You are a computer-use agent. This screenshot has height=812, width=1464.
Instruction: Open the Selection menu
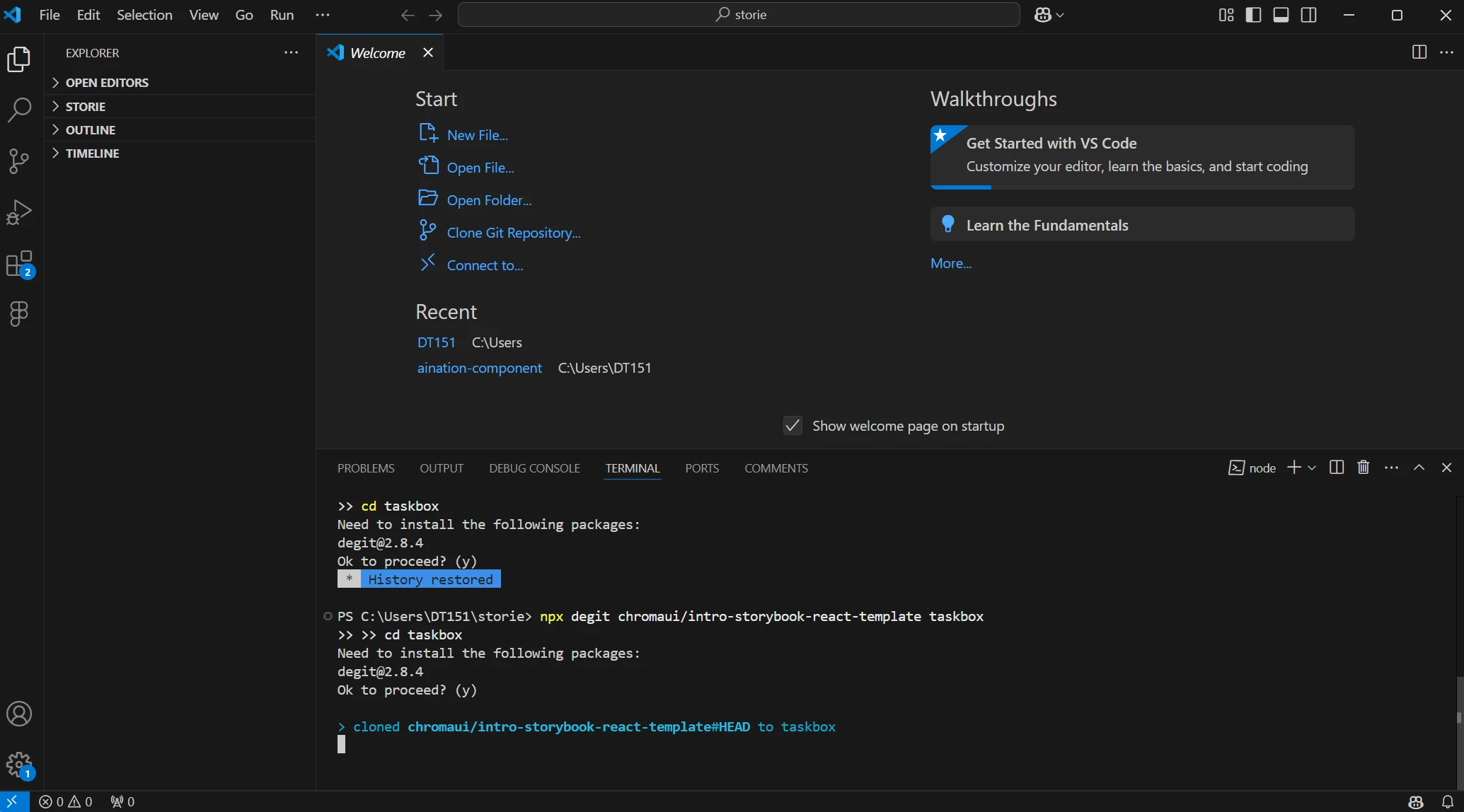[x=144, y=15]
